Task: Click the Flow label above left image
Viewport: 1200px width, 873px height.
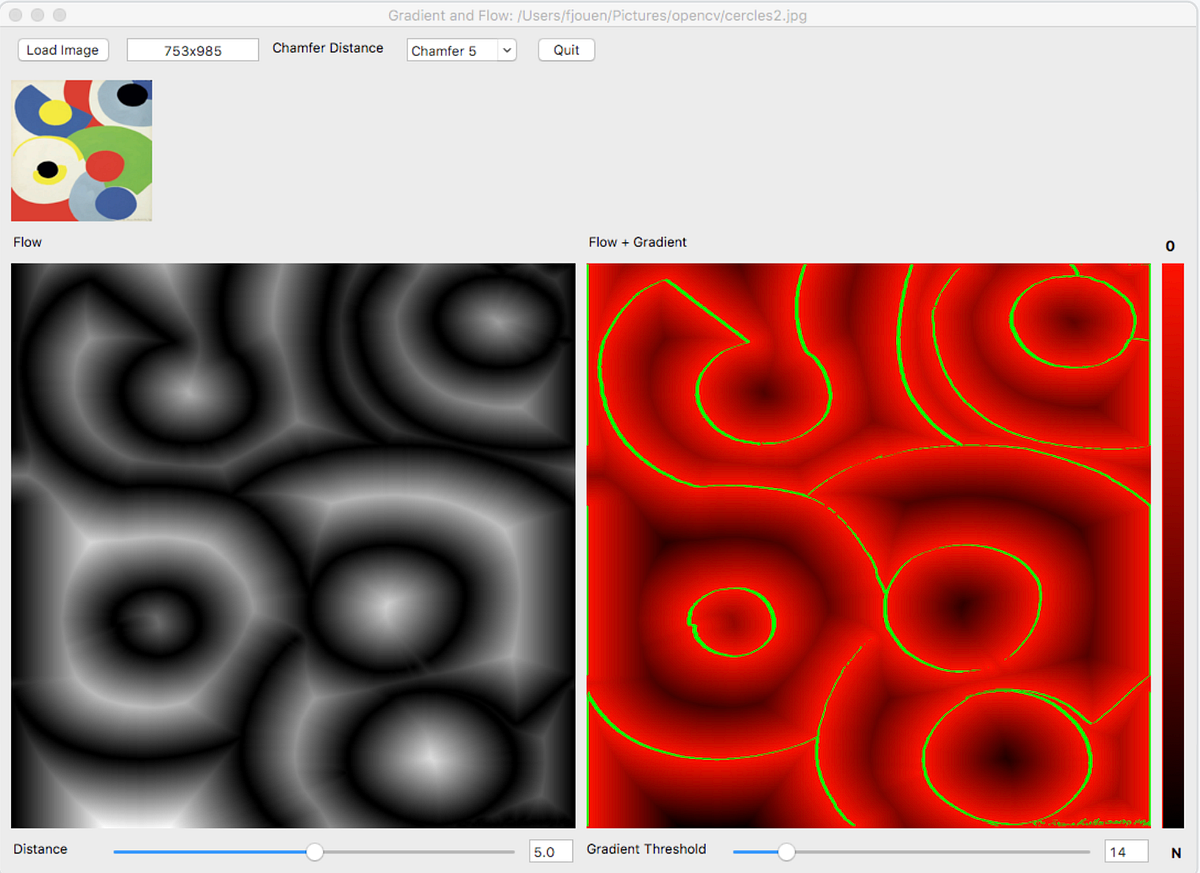Action: (x=28, y=242)
